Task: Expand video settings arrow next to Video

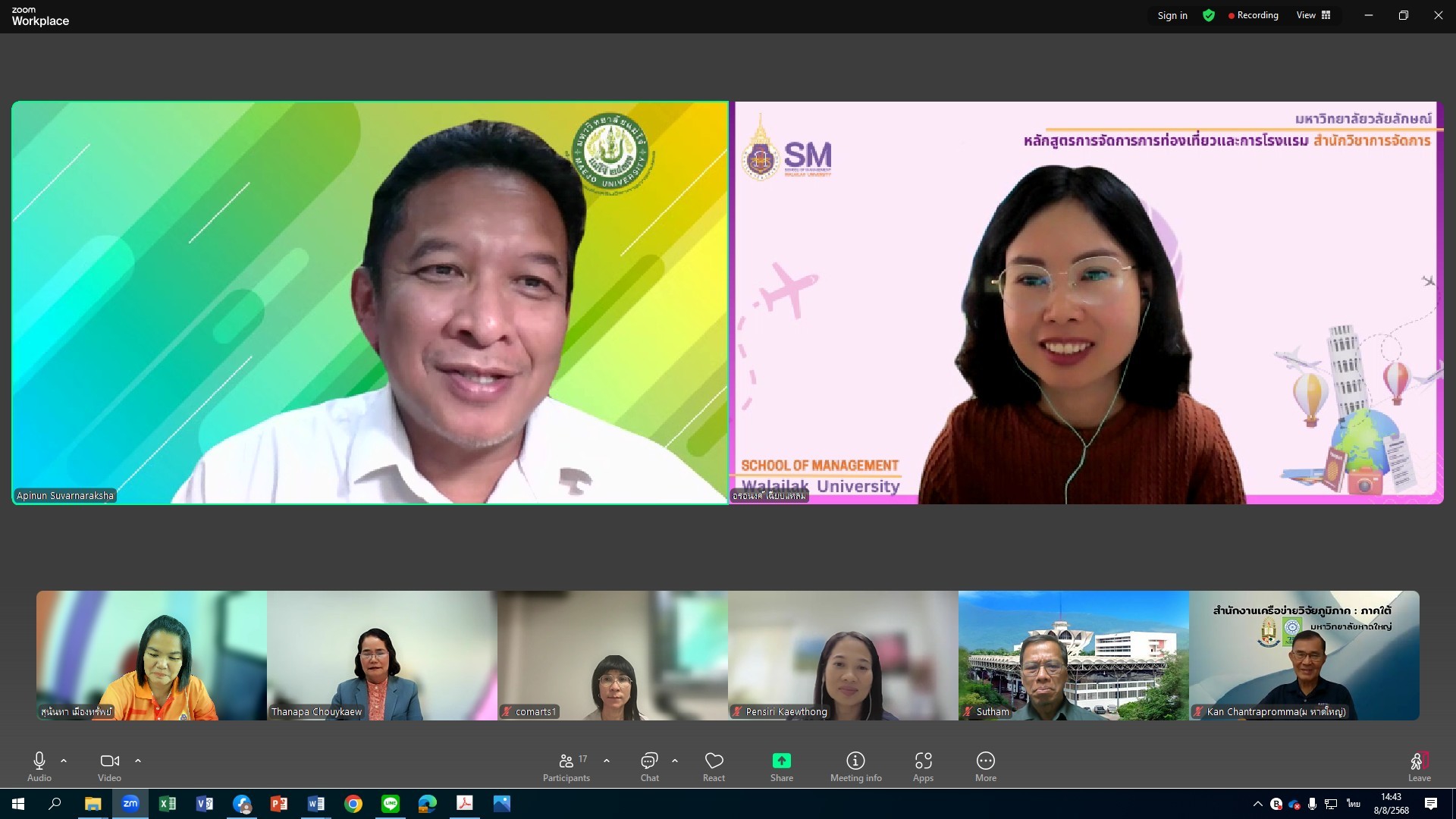Action: [x=138, y=761]
